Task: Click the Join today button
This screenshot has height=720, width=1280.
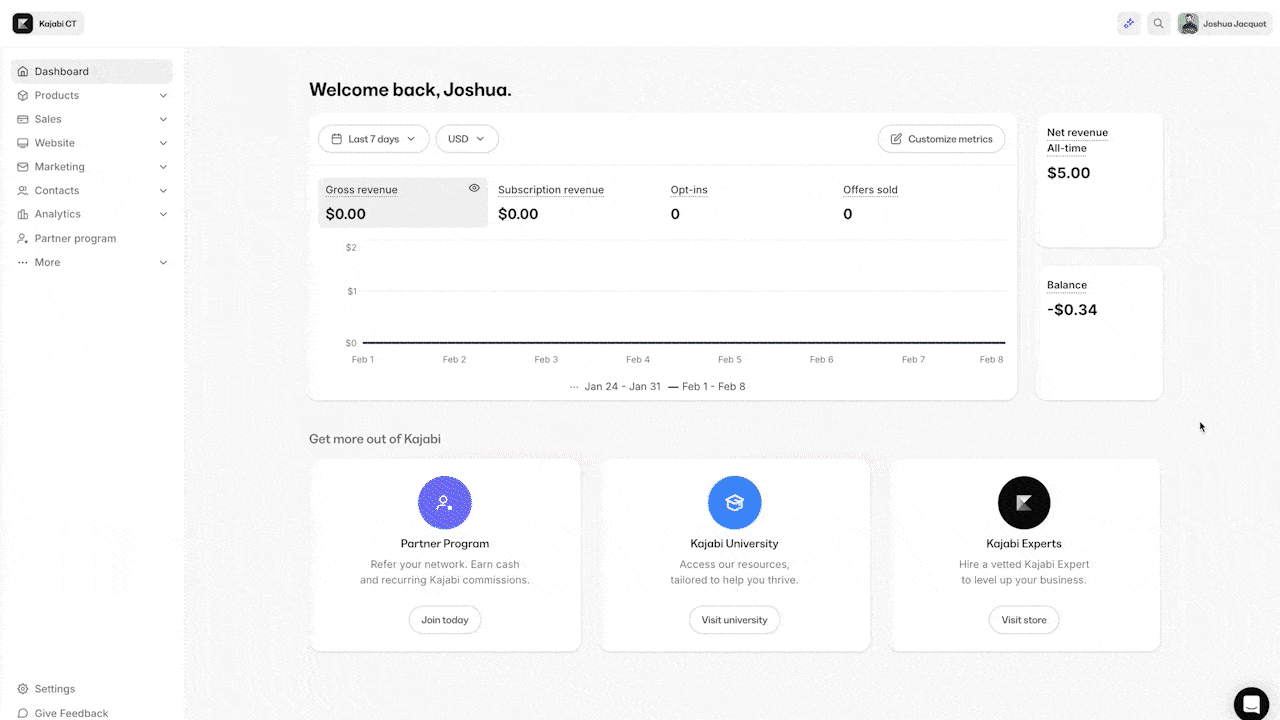Action: [x=445, y=620]
